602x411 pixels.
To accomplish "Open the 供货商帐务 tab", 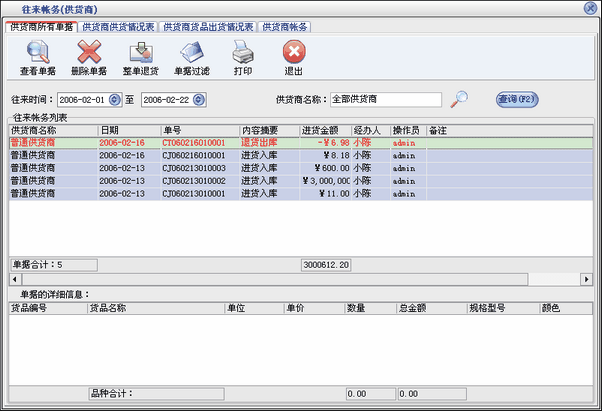I will coord(285,27).
